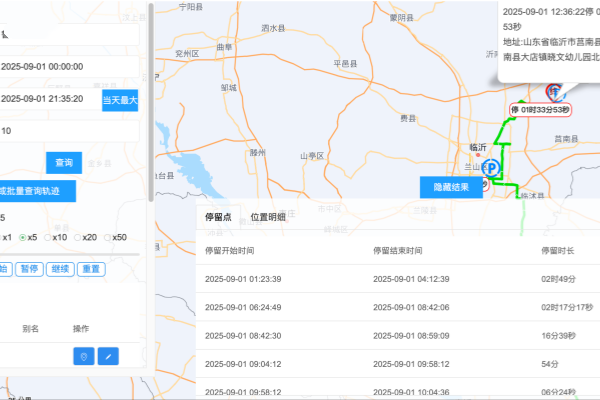Viewport: 600px width, 400px height.
Task: Click the 临沂 city label on map
Action: [x=478, y=147]
